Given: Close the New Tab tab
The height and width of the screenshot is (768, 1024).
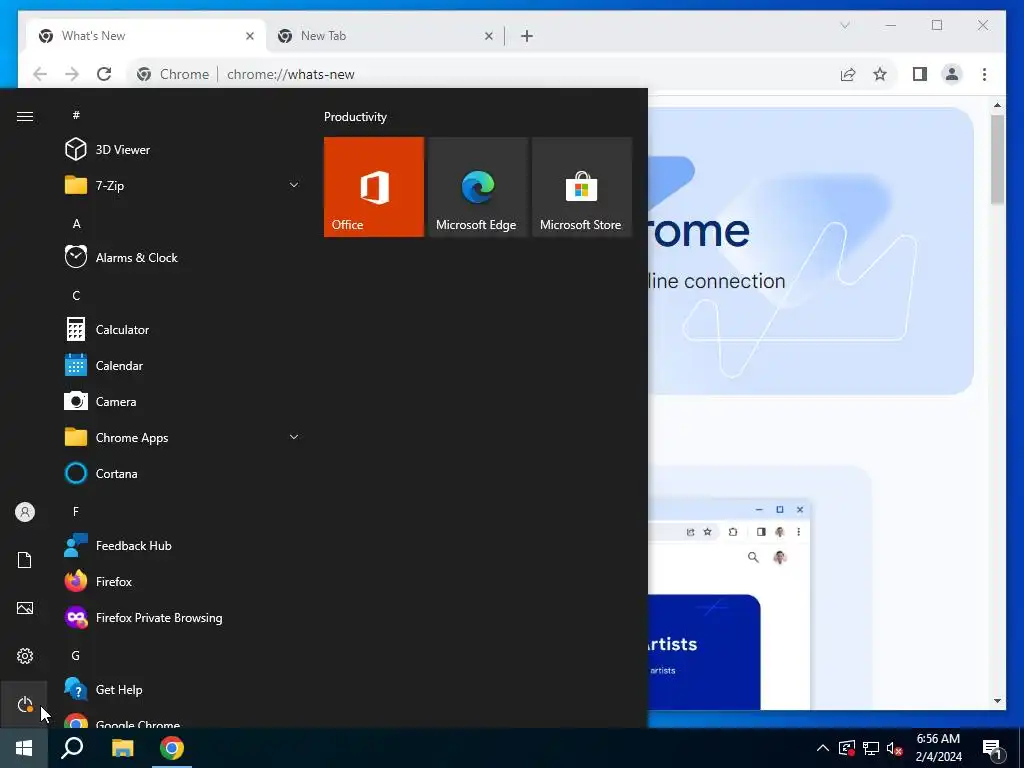Looking at the screenshot, I should tap(488, 36).
